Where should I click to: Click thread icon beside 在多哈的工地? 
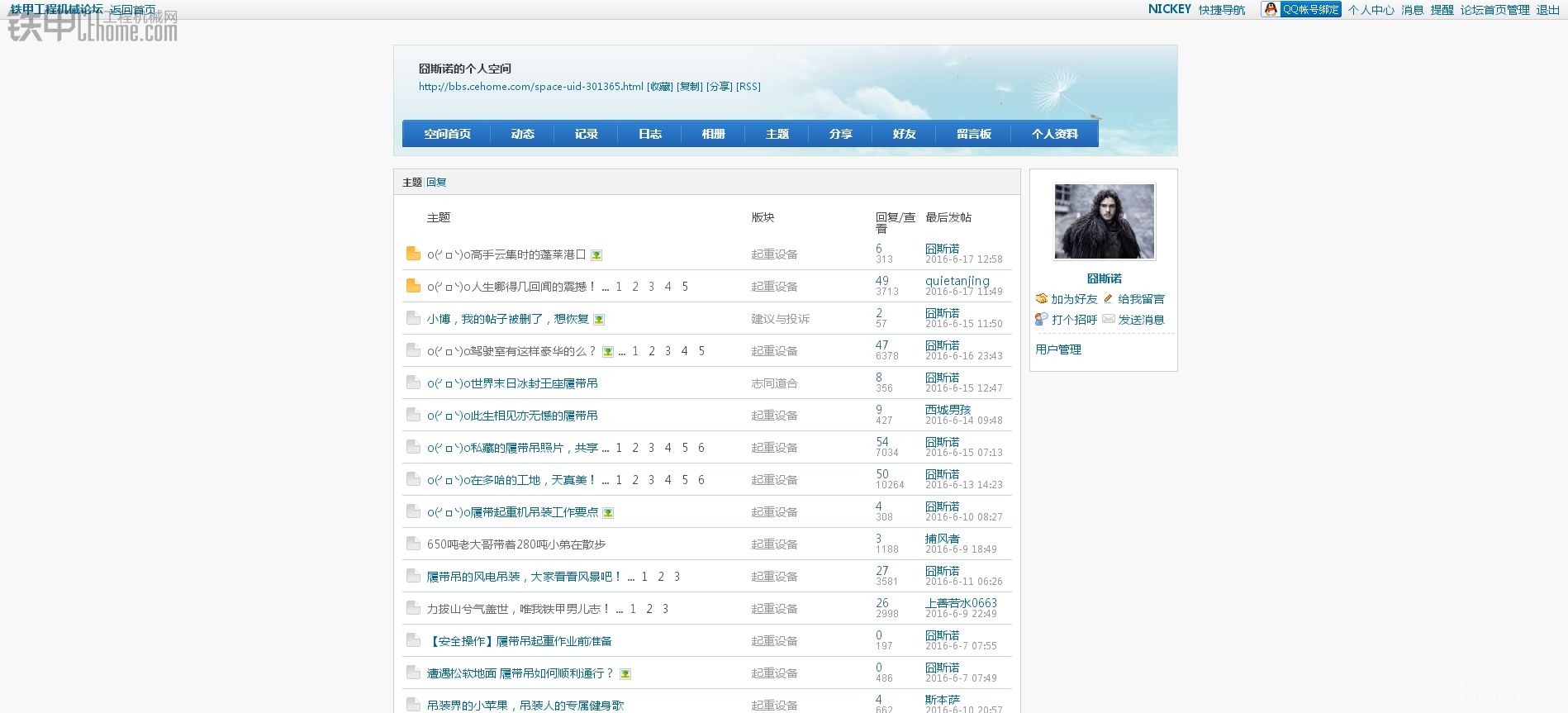[x=413, y=479]
